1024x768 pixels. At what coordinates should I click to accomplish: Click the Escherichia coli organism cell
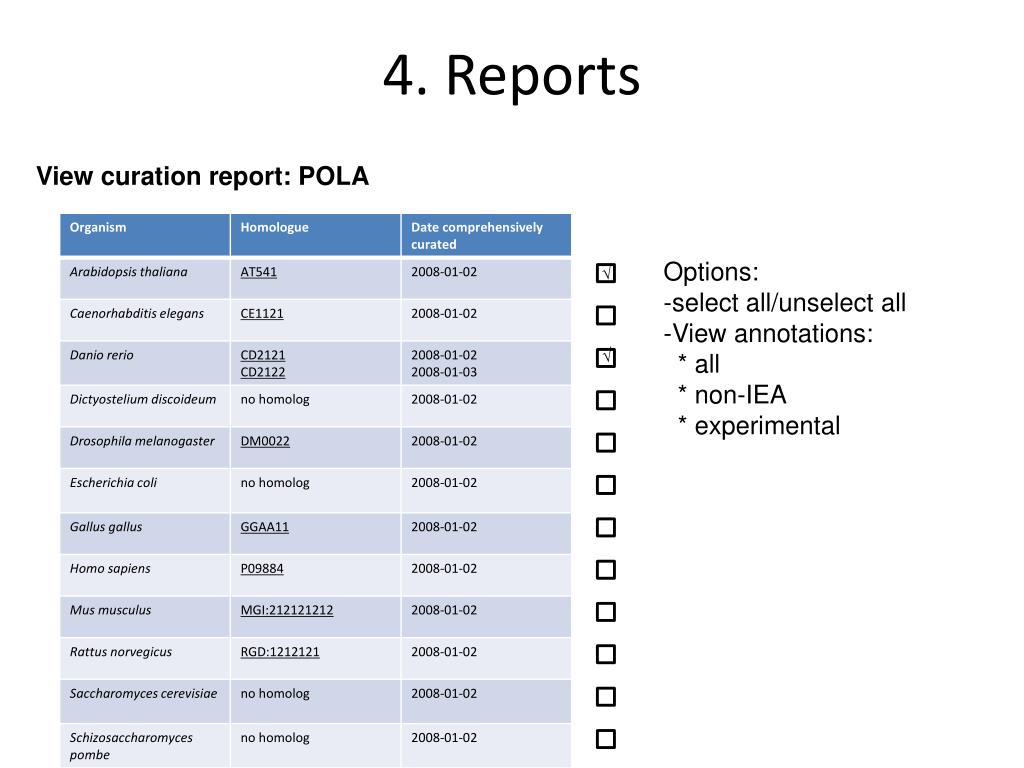point(145,490)
